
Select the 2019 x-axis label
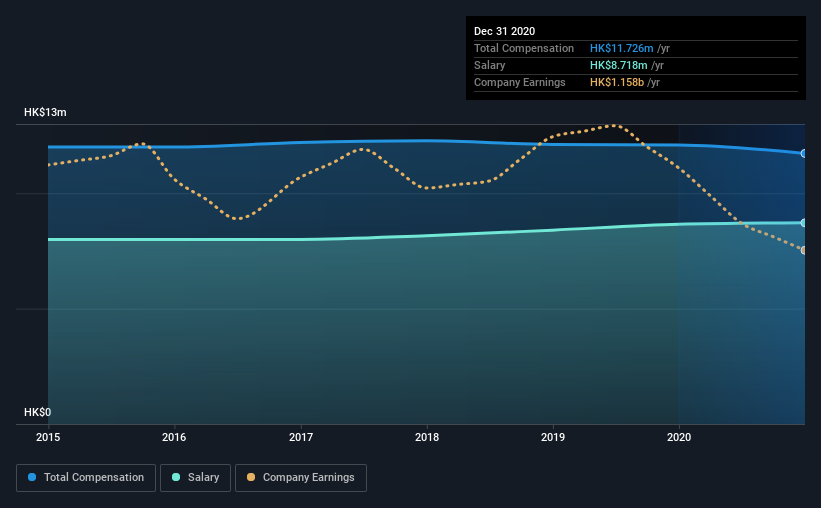(x=553, y=437)
